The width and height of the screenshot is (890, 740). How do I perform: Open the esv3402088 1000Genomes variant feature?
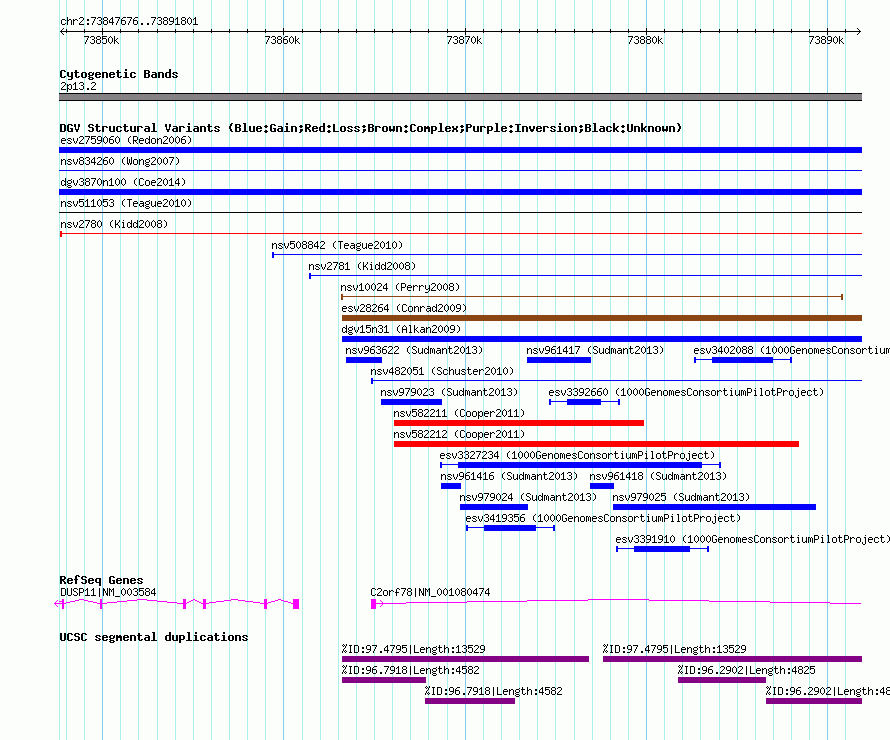(x=742, y=360)
